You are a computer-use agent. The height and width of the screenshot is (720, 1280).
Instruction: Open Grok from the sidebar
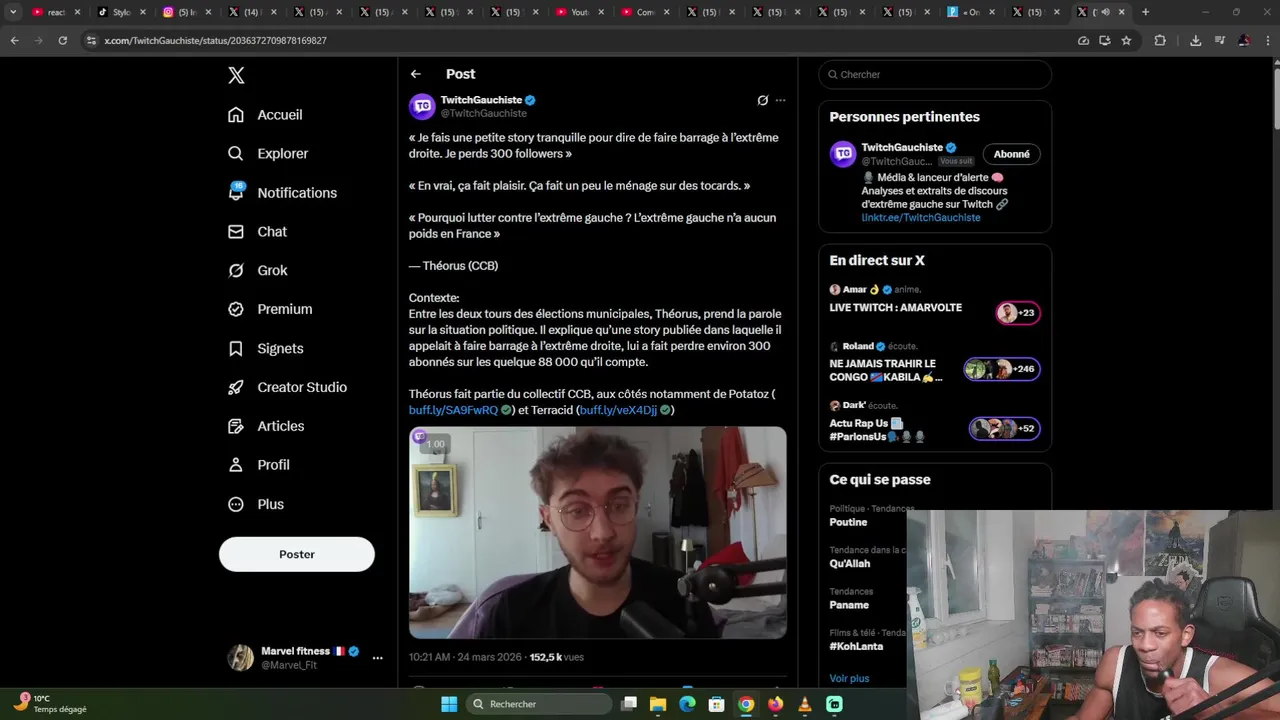257,271
